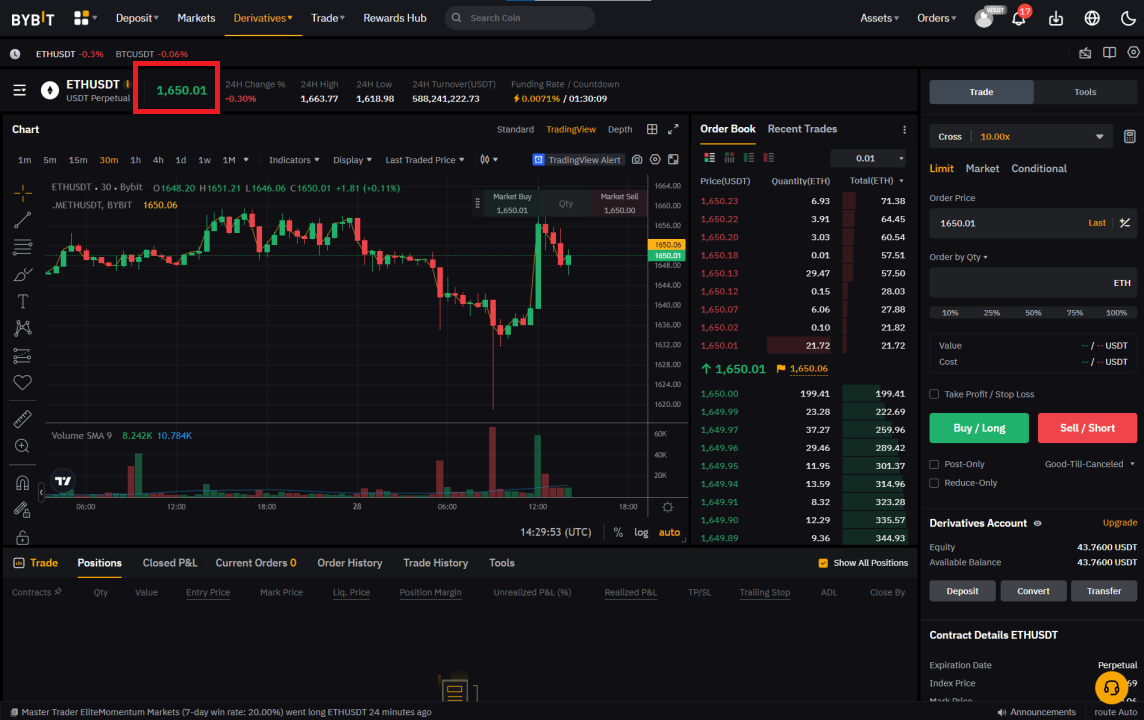
Task: Click the Transfer button
Action: tap(1104, 591)
